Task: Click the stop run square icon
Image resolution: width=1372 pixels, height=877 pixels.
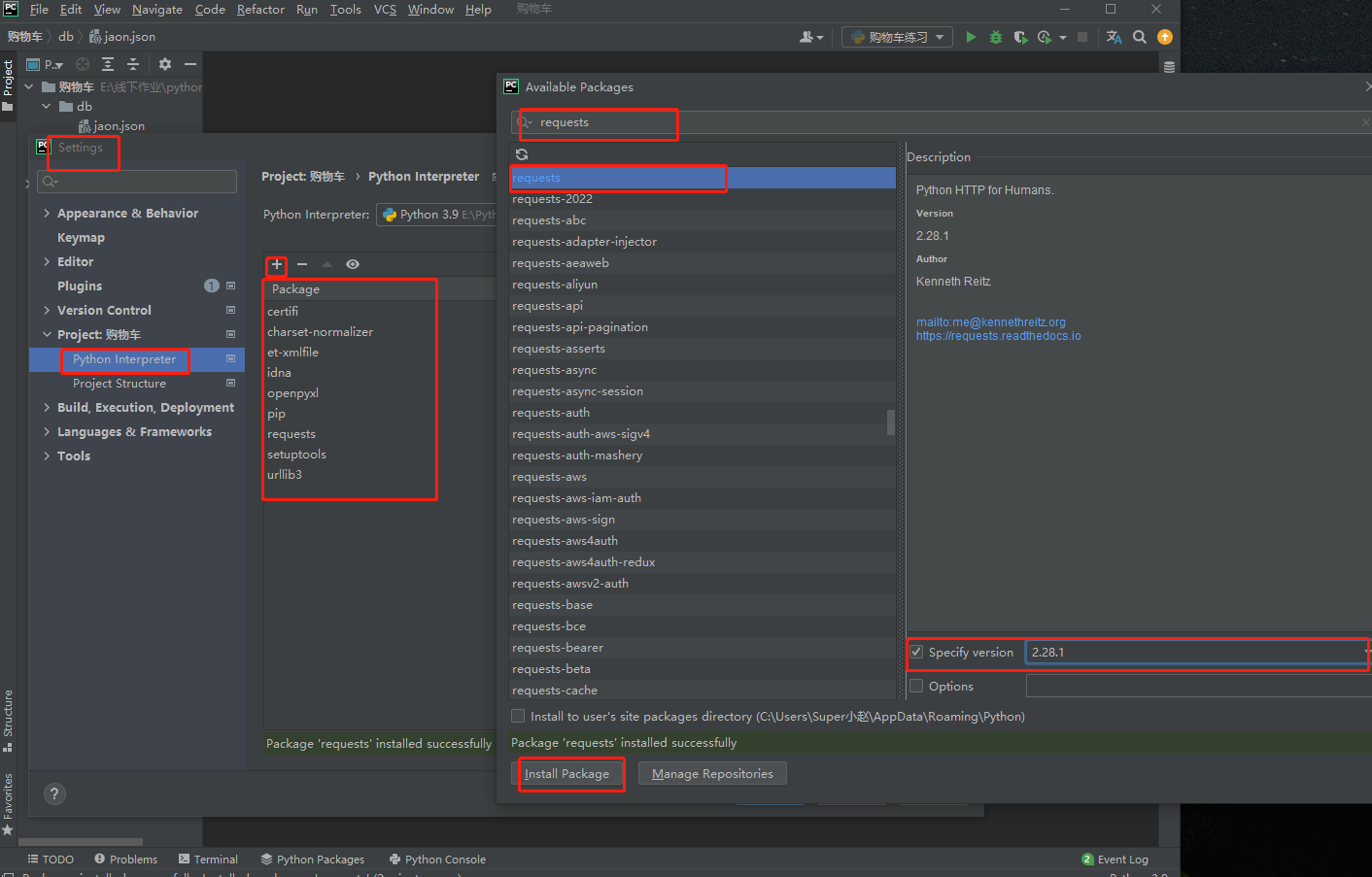Action: click(1082, 37)
